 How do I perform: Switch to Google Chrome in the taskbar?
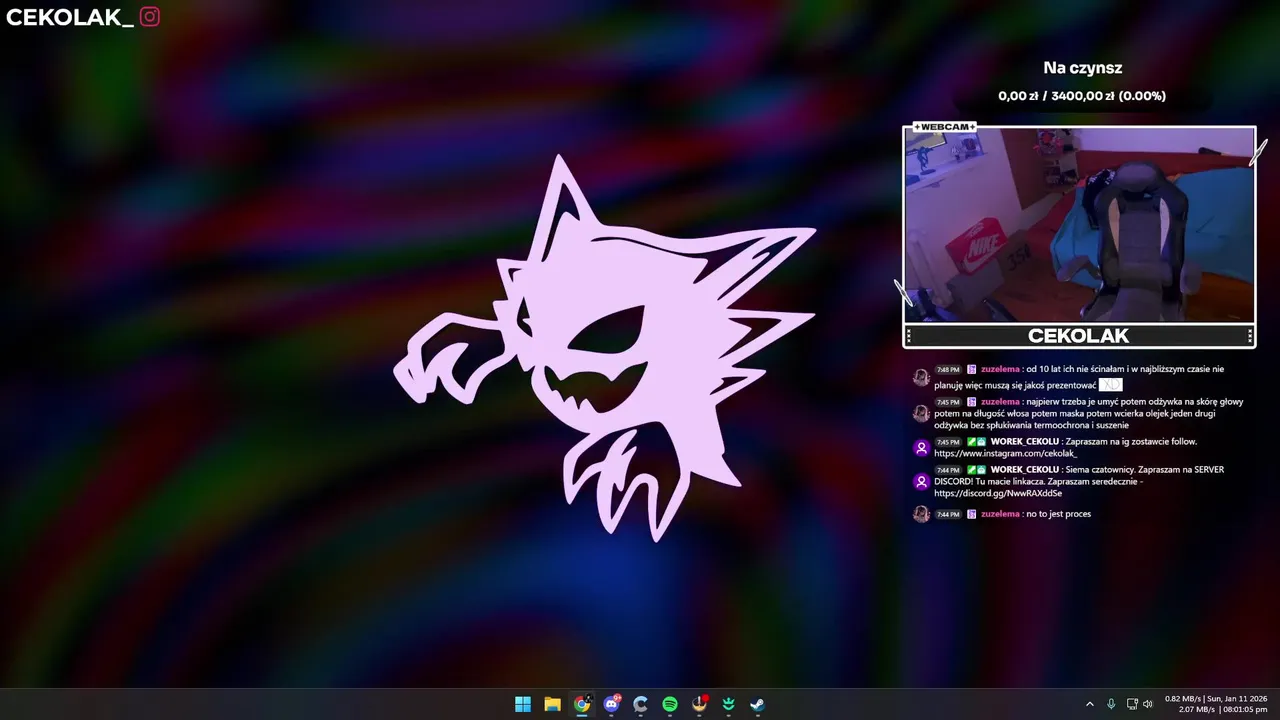[582, 704]
